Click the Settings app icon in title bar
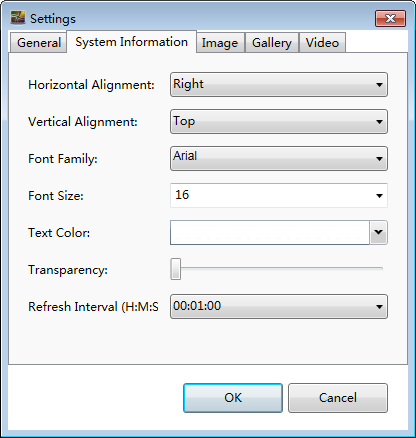 point(18,18)
